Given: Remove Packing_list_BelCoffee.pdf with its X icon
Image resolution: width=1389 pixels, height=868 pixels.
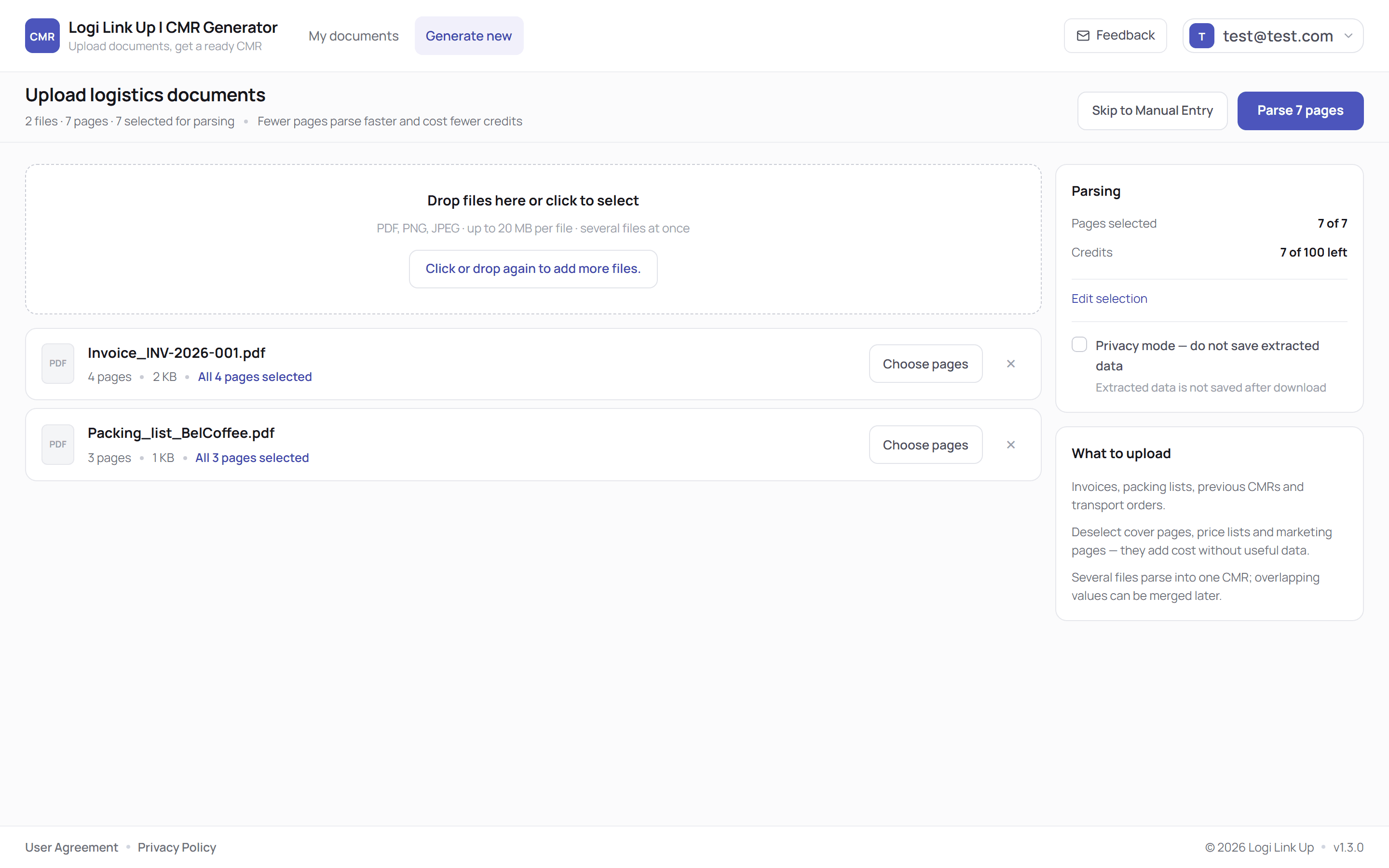Looking at the screenshot, I should (x=1011, y=444).
